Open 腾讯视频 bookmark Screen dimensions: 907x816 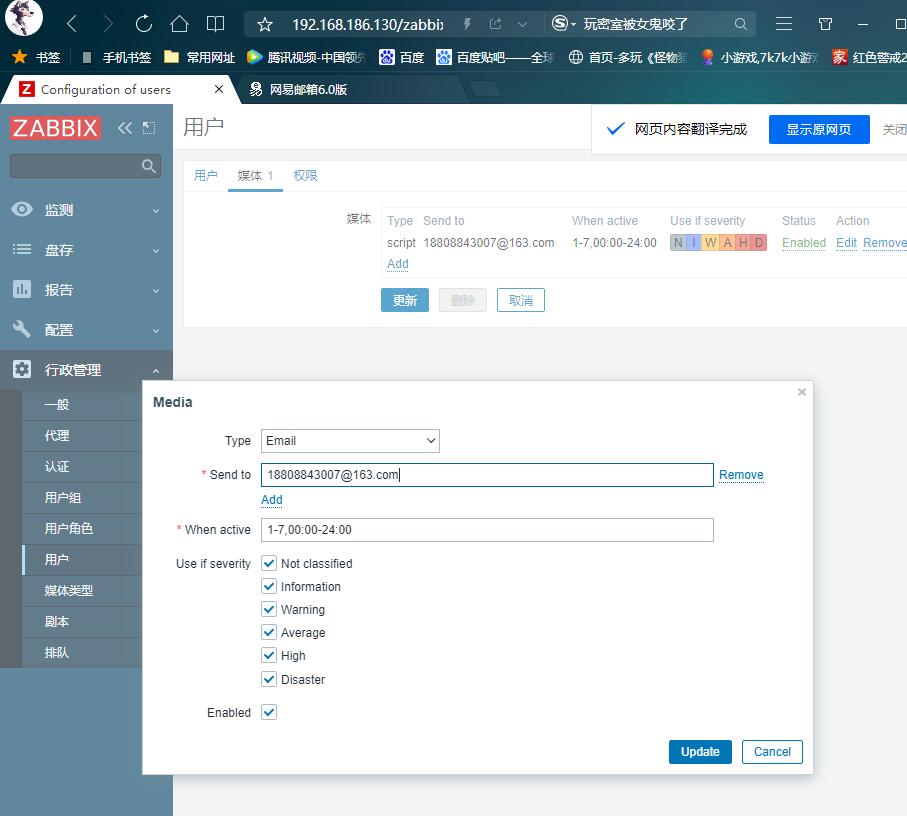point(306,57)
